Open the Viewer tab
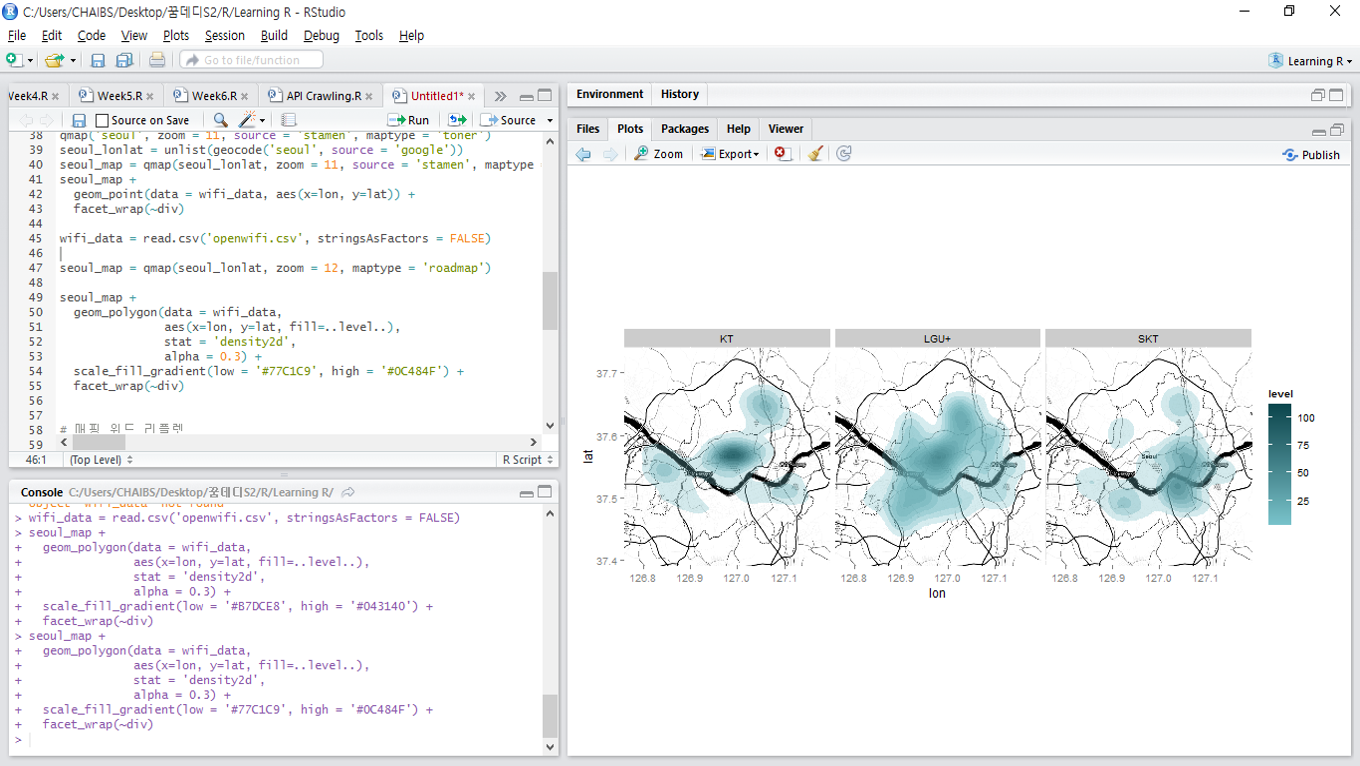Viewport: 1360px width, 766px height. [x=786, y=129]
